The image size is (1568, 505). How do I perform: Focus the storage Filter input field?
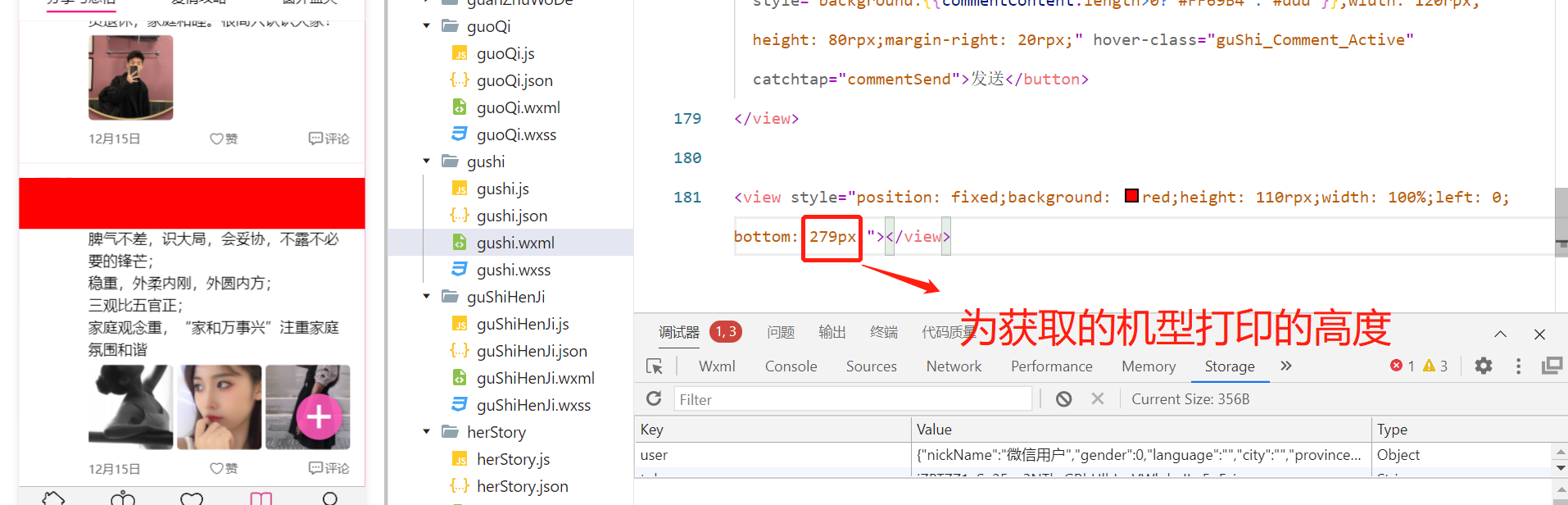(852, 399)
